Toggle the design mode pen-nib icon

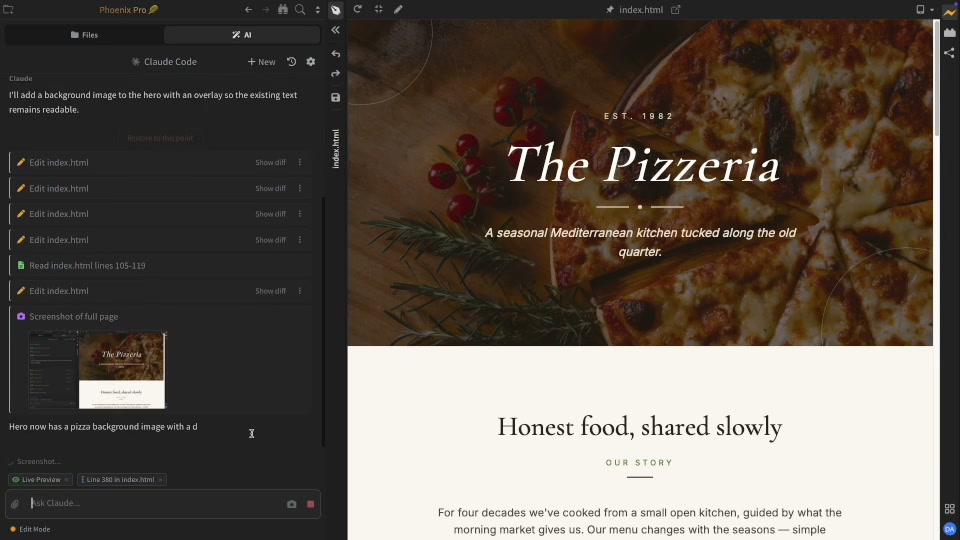336,10
